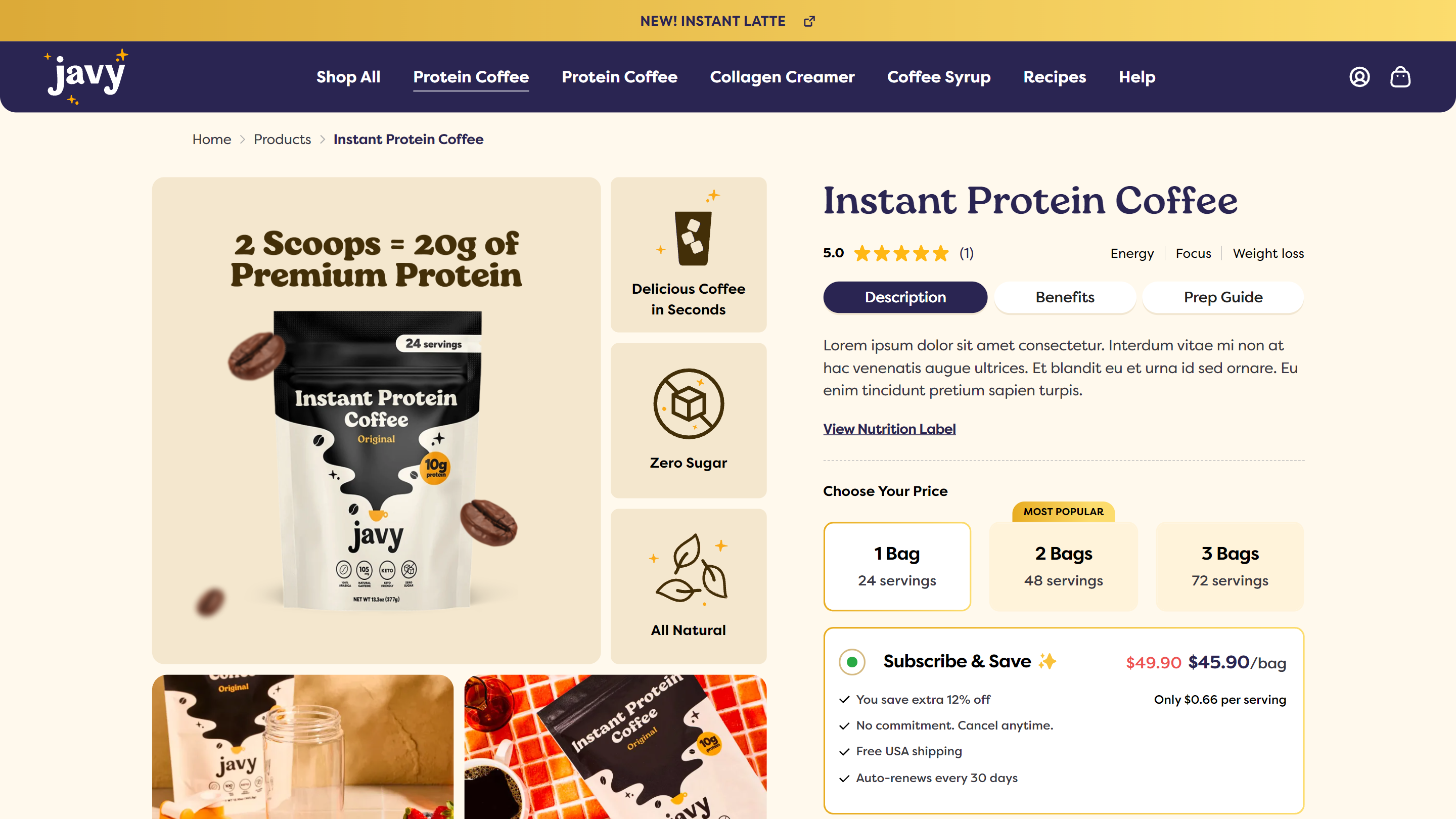Screen dimensions: 1456x819
Task: Open the Collagen Creamer menu item
Action: tap(782, 77)
